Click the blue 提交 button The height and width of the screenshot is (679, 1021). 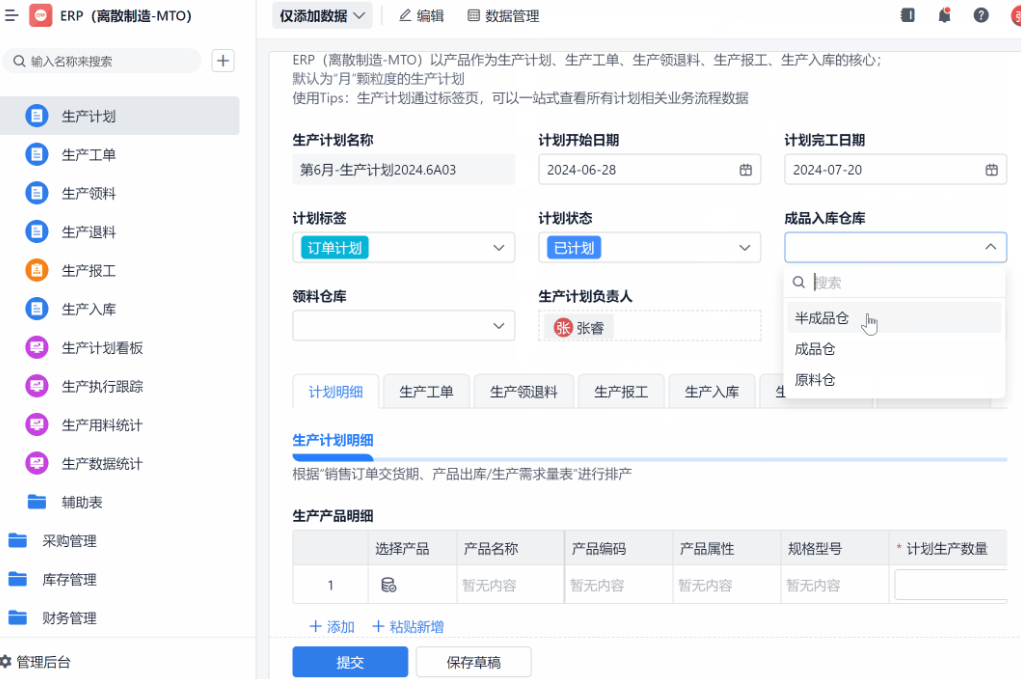click(350, 662)
